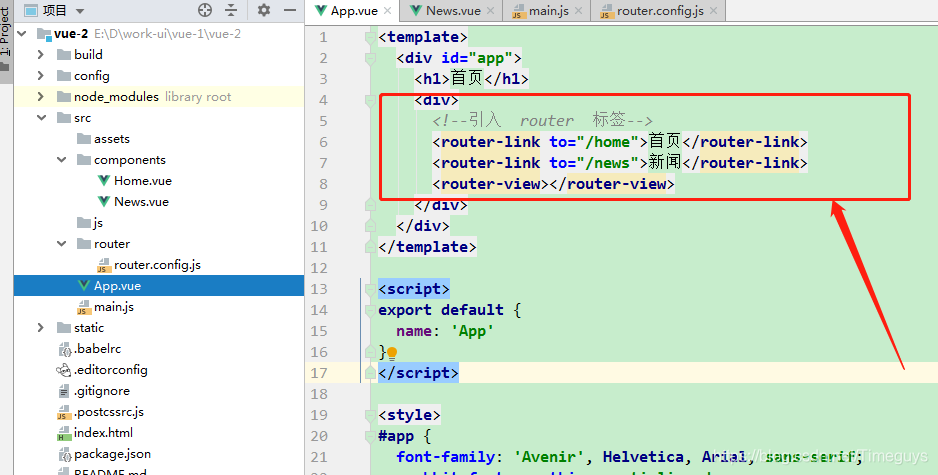The height and width of the screenshot is (475, 938).
Task: Collapse the router folder in tree
Action: (x=62, y=243)
